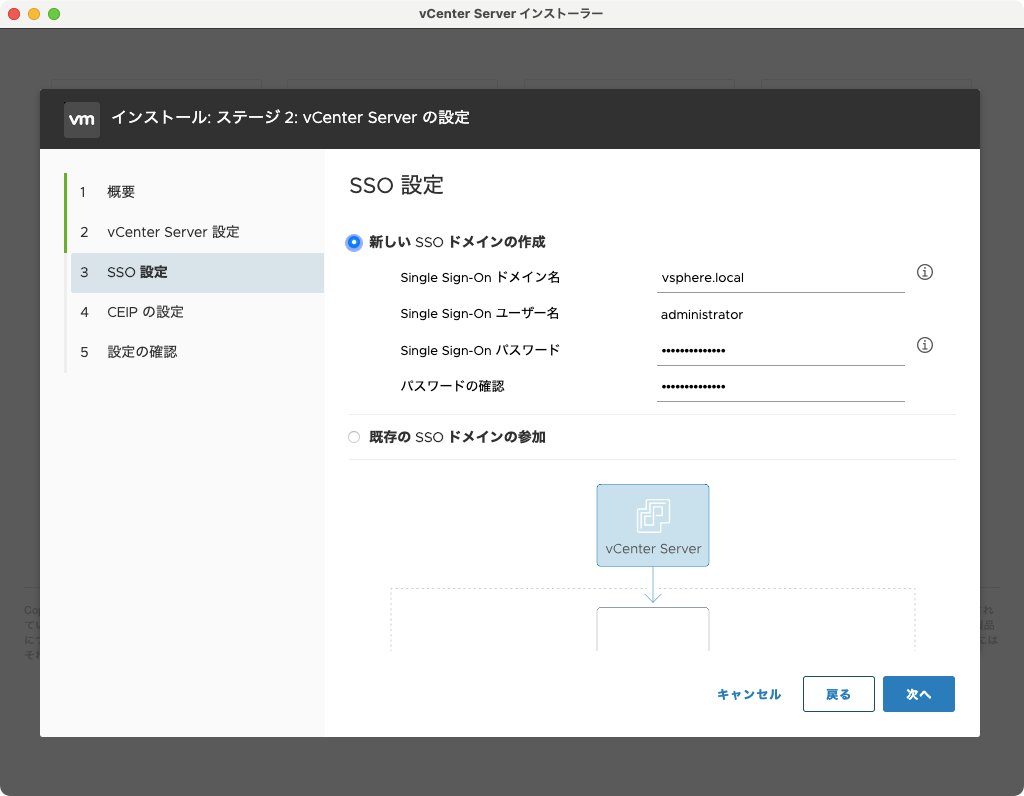This screenshot has height=796, width=1024.
Task: Go to step 5 設定の確認
Action: (x=197, y=352)
